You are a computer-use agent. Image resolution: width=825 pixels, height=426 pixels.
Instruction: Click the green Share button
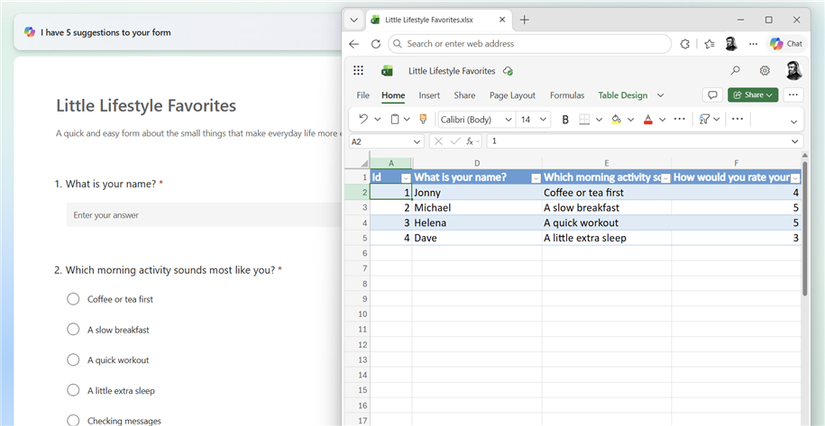coord(753,95)
